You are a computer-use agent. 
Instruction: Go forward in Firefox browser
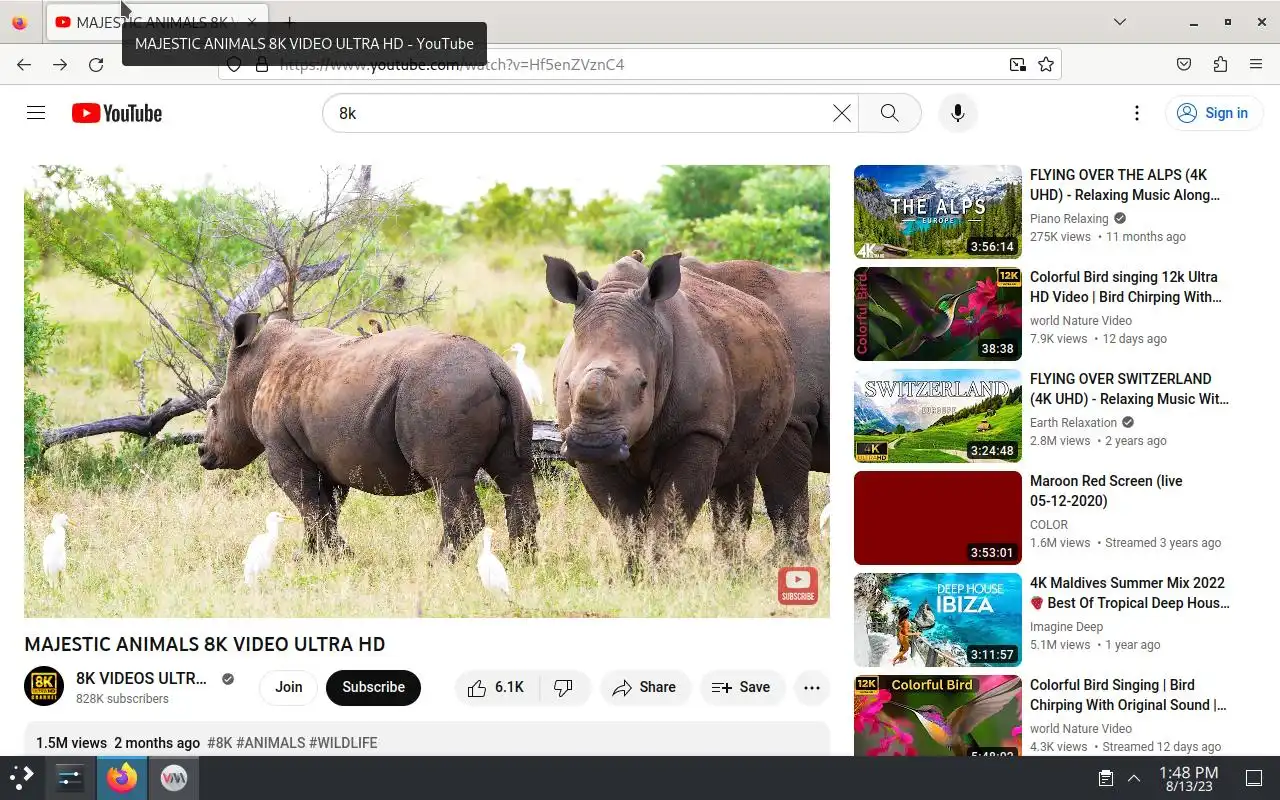pyautogui.click(x=60, y=65)
